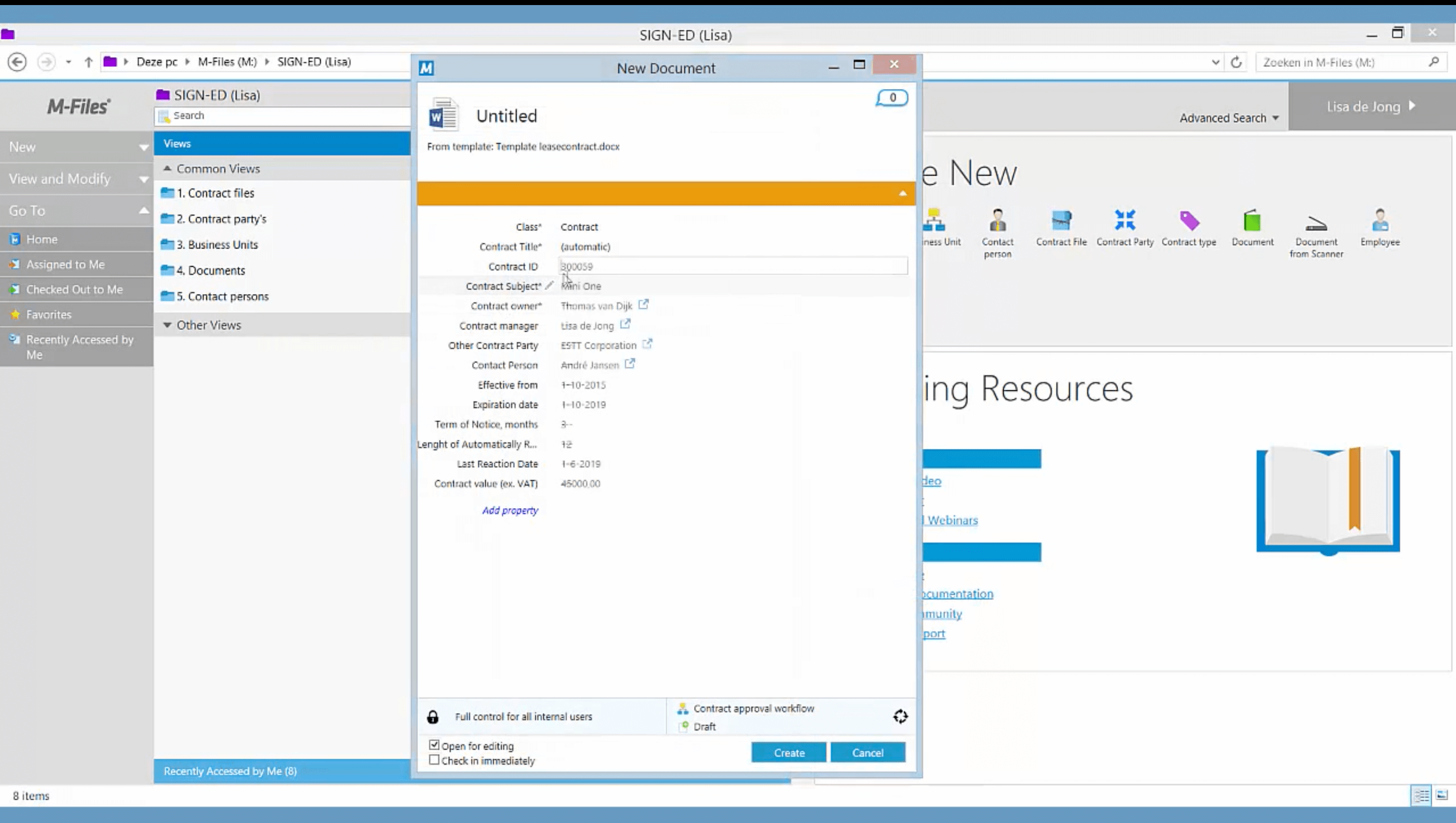Open the address bar history dropdown
This screenshot has height=823, width=1456.
click(1216, 62)
